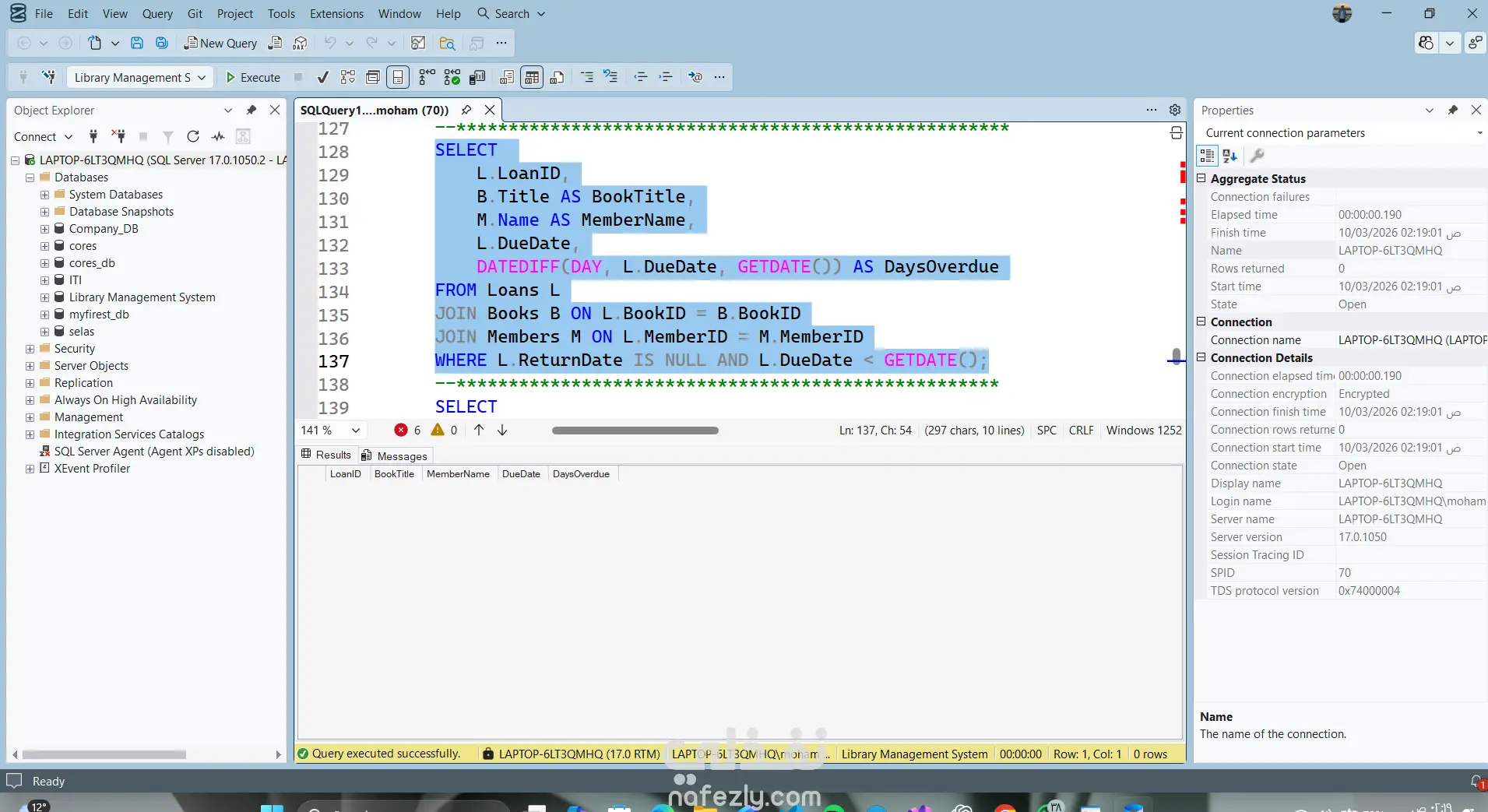Click the Execute button
The image size is (1488, 812).
point(253,77)
